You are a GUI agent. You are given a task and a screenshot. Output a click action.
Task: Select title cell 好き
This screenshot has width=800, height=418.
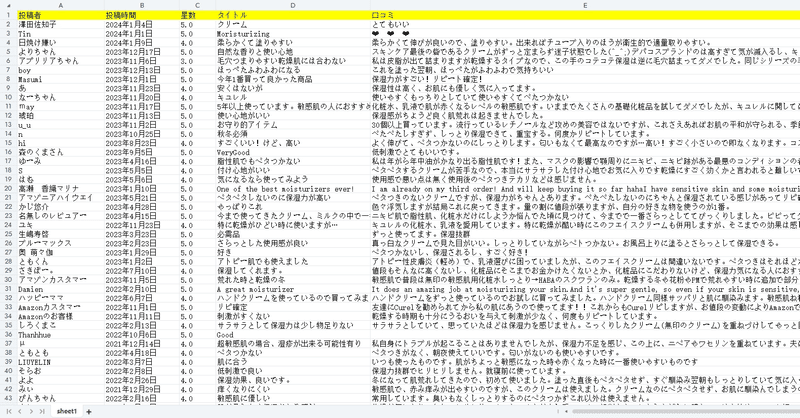293,252
